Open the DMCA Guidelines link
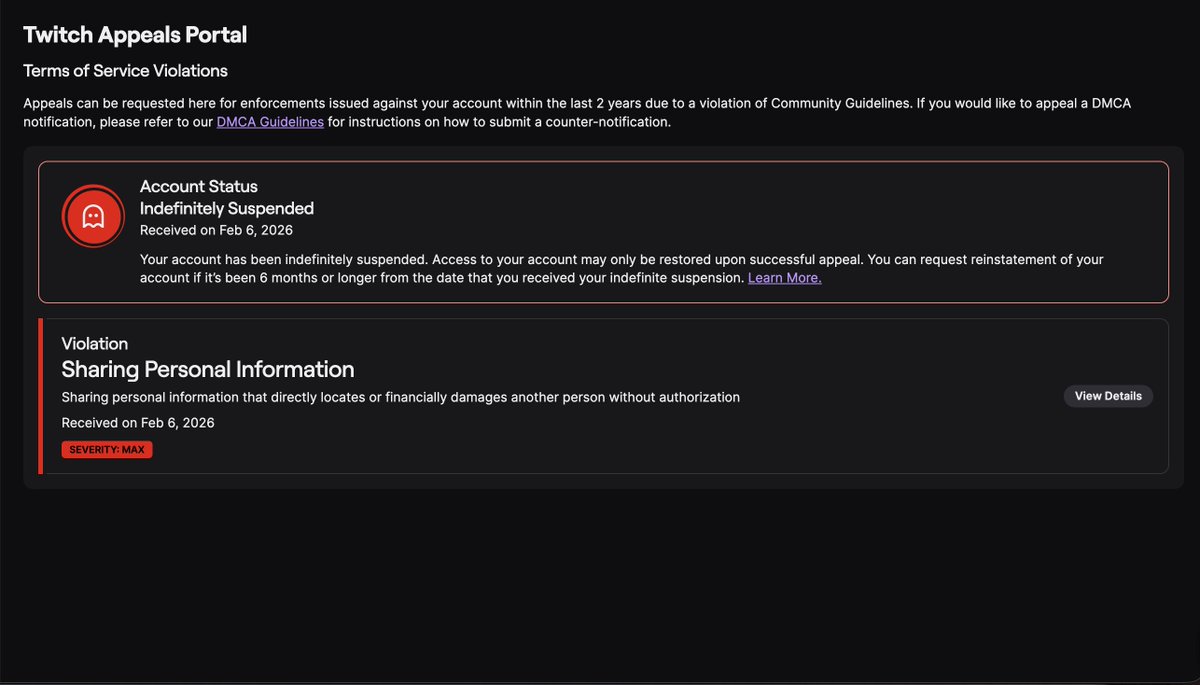Image resolution: width=1200 pixels, height=685 pixels. click(270, 122)
